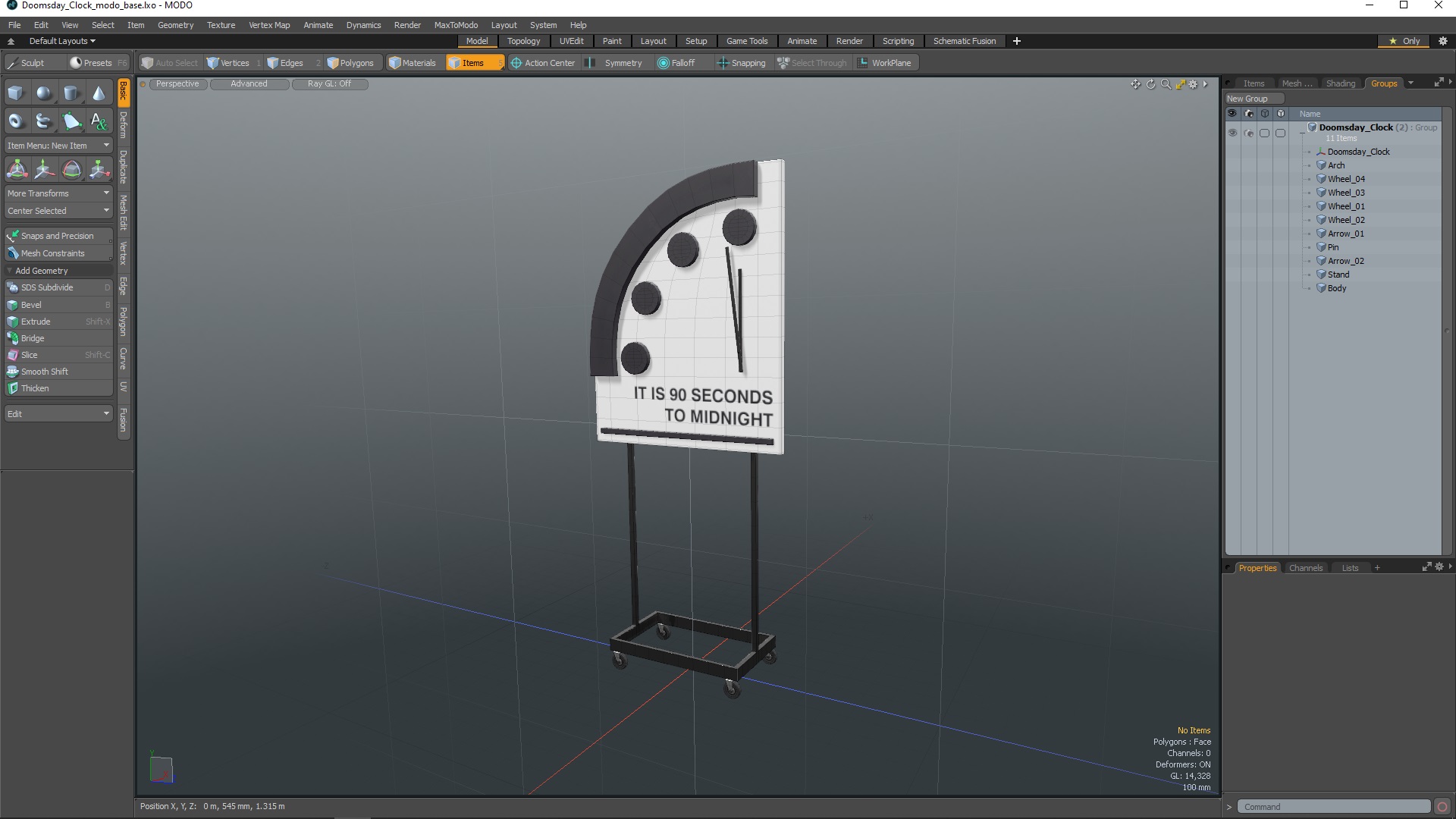Add a cube primitive from the toolbox
The image size is (1456, 819).
click(x=16, y=93)
